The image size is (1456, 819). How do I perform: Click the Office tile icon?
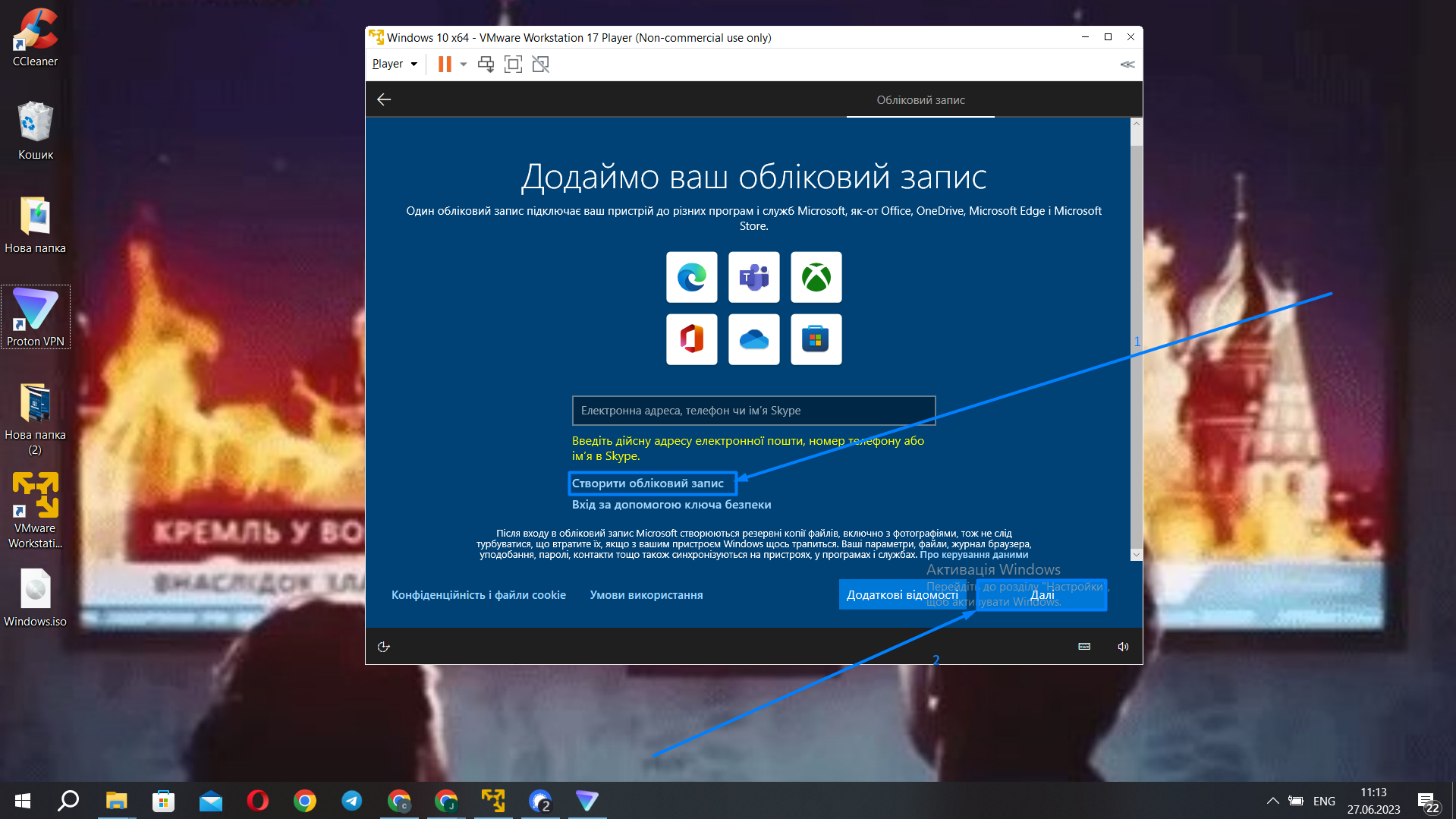pyautogui.click(x=692, y=339)
